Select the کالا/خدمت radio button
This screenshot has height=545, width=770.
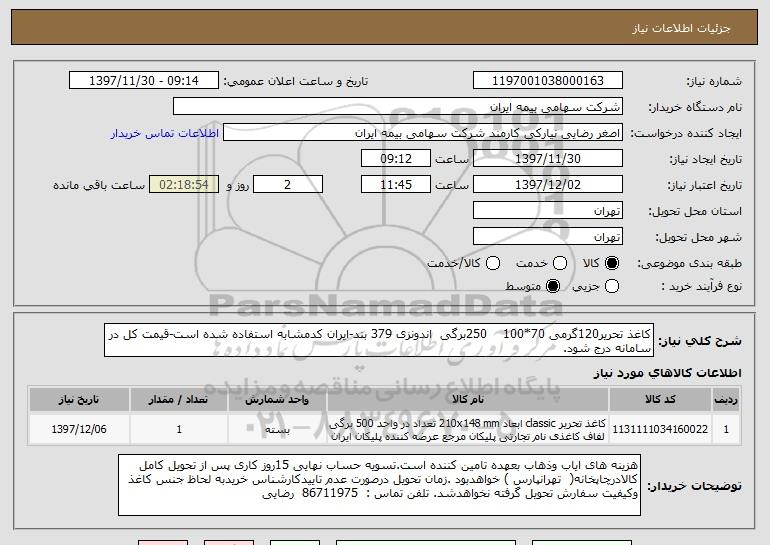[x=493, y=263]
